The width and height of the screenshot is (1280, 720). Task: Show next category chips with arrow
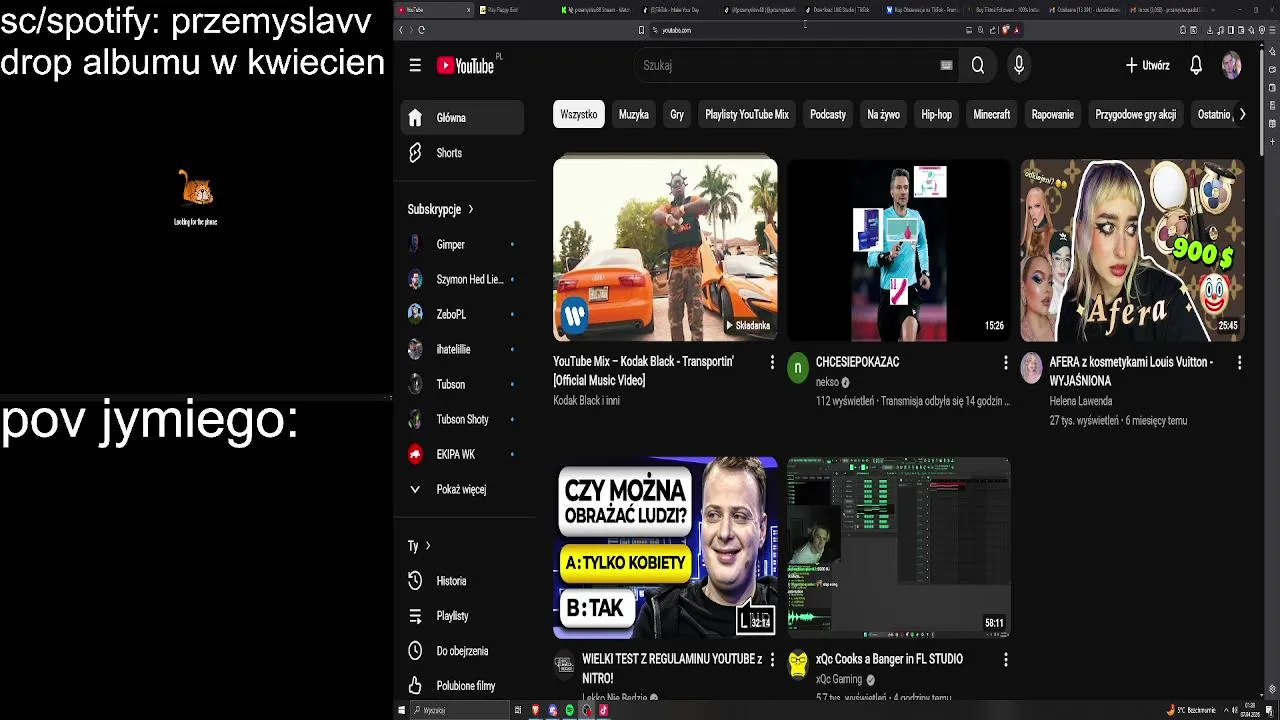pos(1242,114)
